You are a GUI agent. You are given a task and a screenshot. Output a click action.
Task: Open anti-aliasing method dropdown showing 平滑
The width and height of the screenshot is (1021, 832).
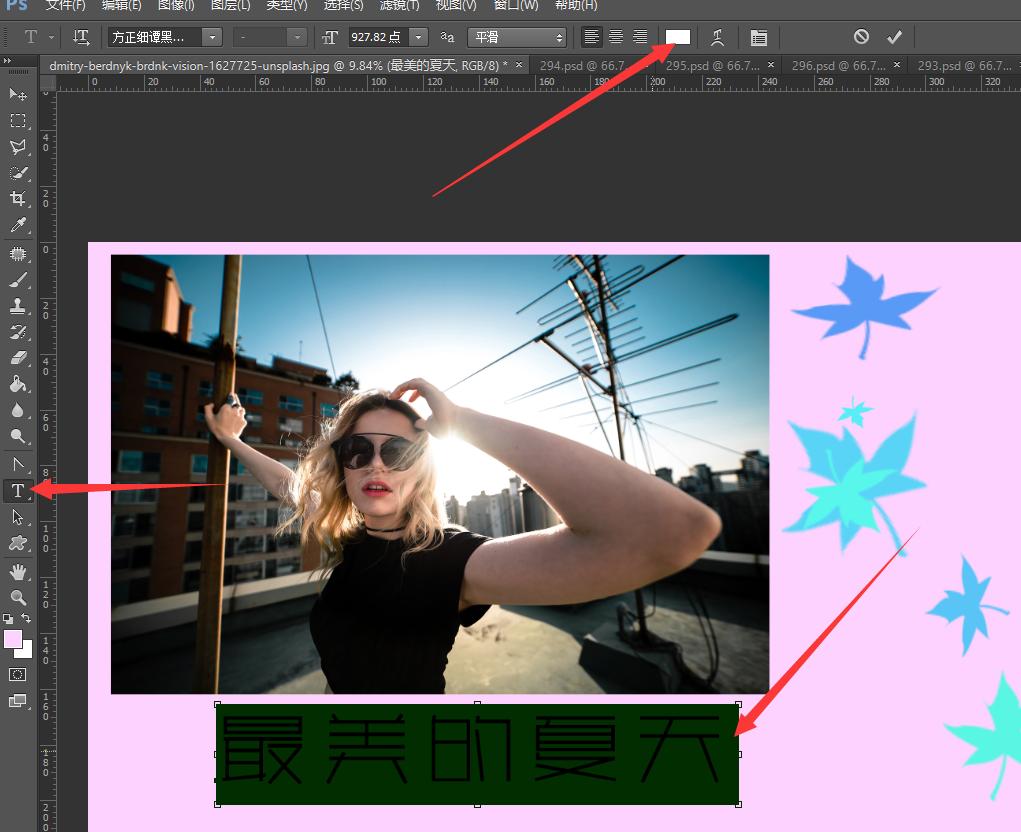click(516, 38)
